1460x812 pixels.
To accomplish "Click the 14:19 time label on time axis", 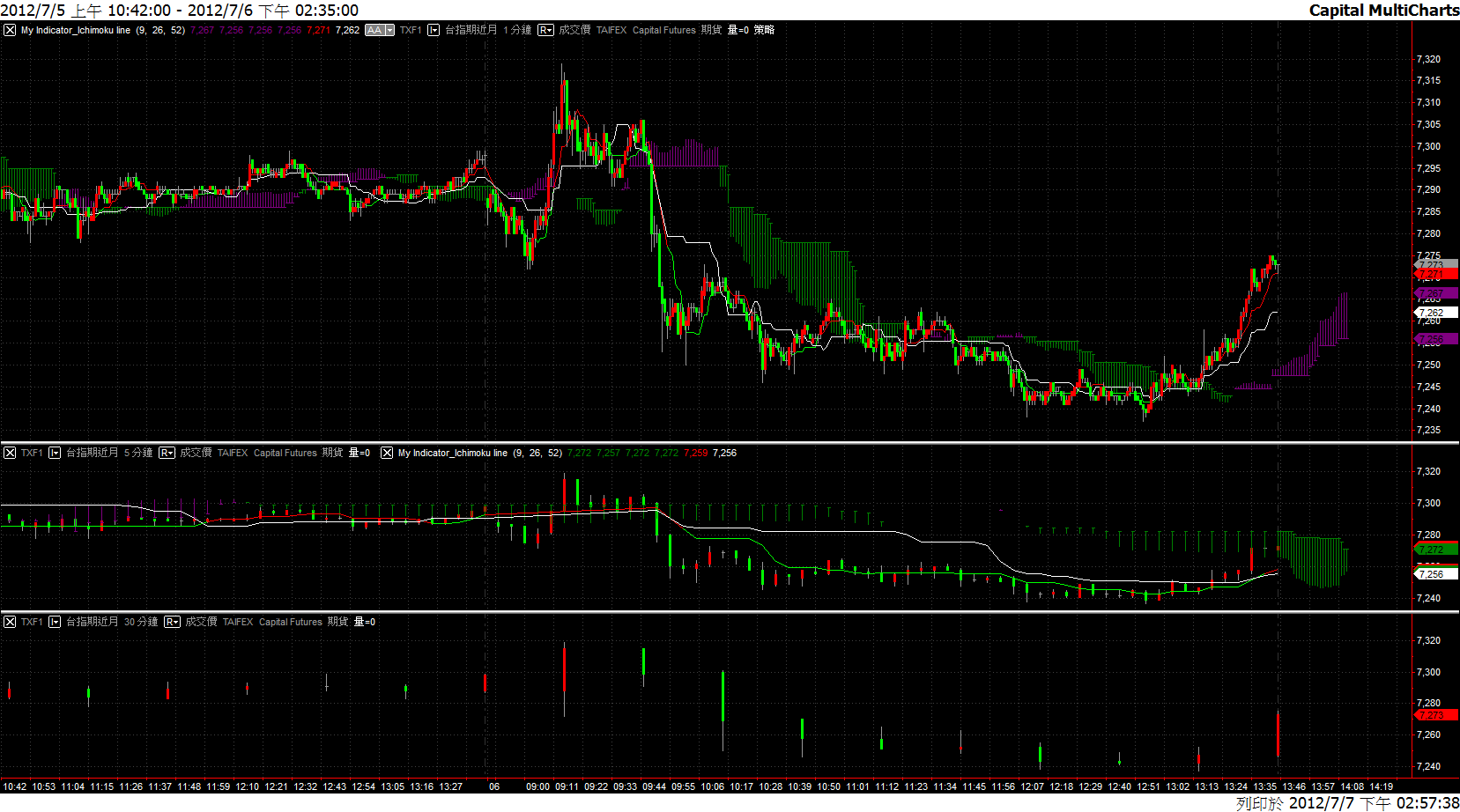I will pos(1382,786).
